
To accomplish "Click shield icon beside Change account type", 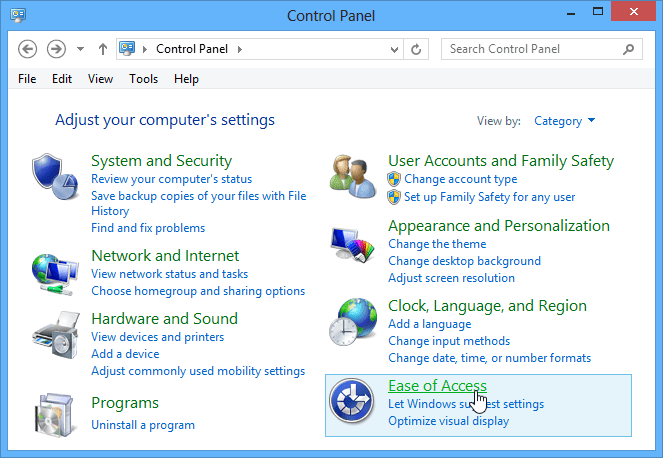I will coord(394,179).
